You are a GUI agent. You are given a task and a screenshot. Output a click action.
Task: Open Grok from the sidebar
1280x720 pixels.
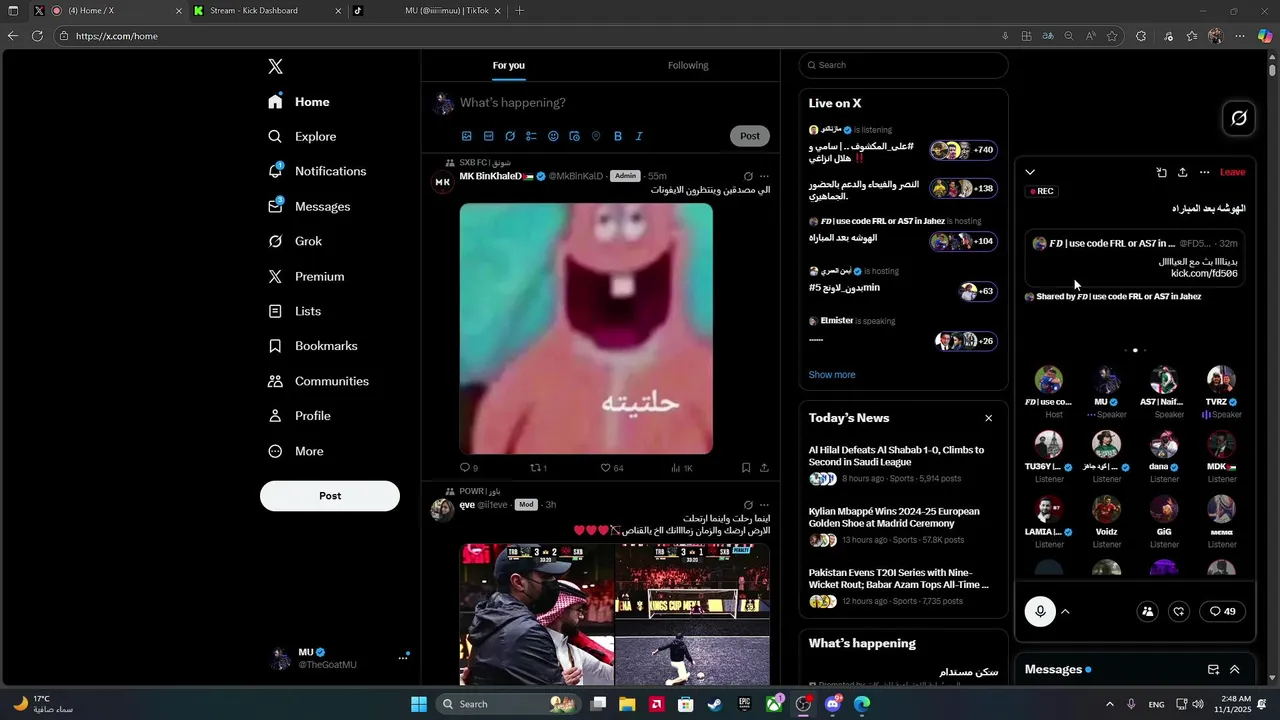(295, 241)
